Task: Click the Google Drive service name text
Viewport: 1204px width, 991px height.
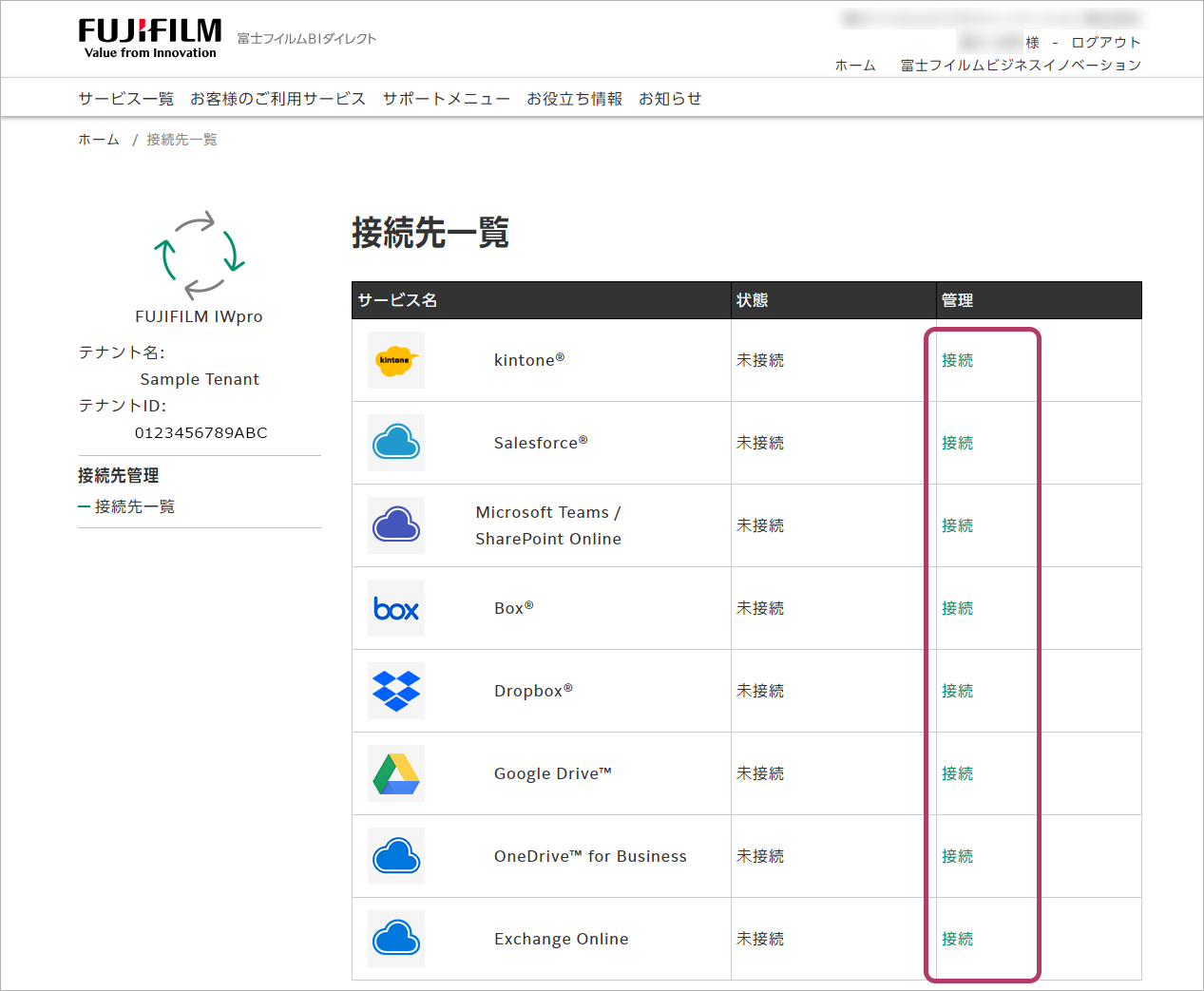Action: [x=553, y=773]
